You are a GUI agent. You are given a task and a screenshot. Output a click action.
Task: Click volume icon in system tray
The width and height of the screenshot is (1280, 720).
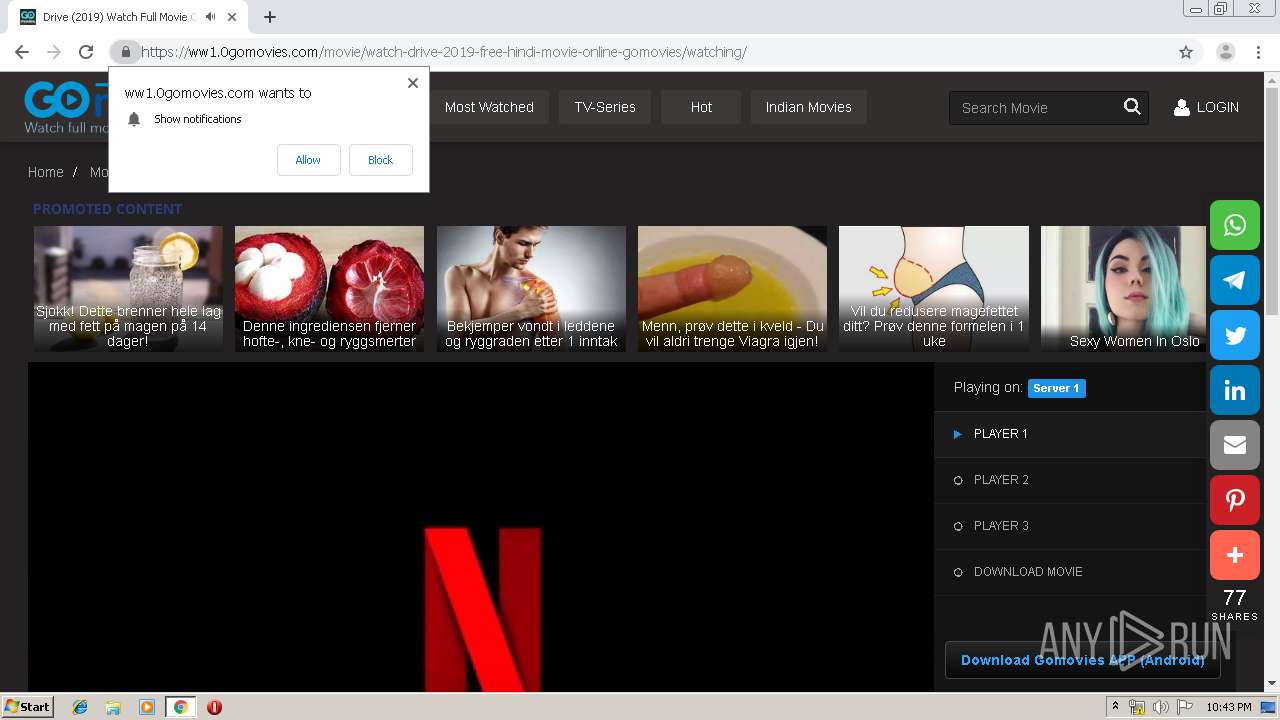coord(1161,707)
